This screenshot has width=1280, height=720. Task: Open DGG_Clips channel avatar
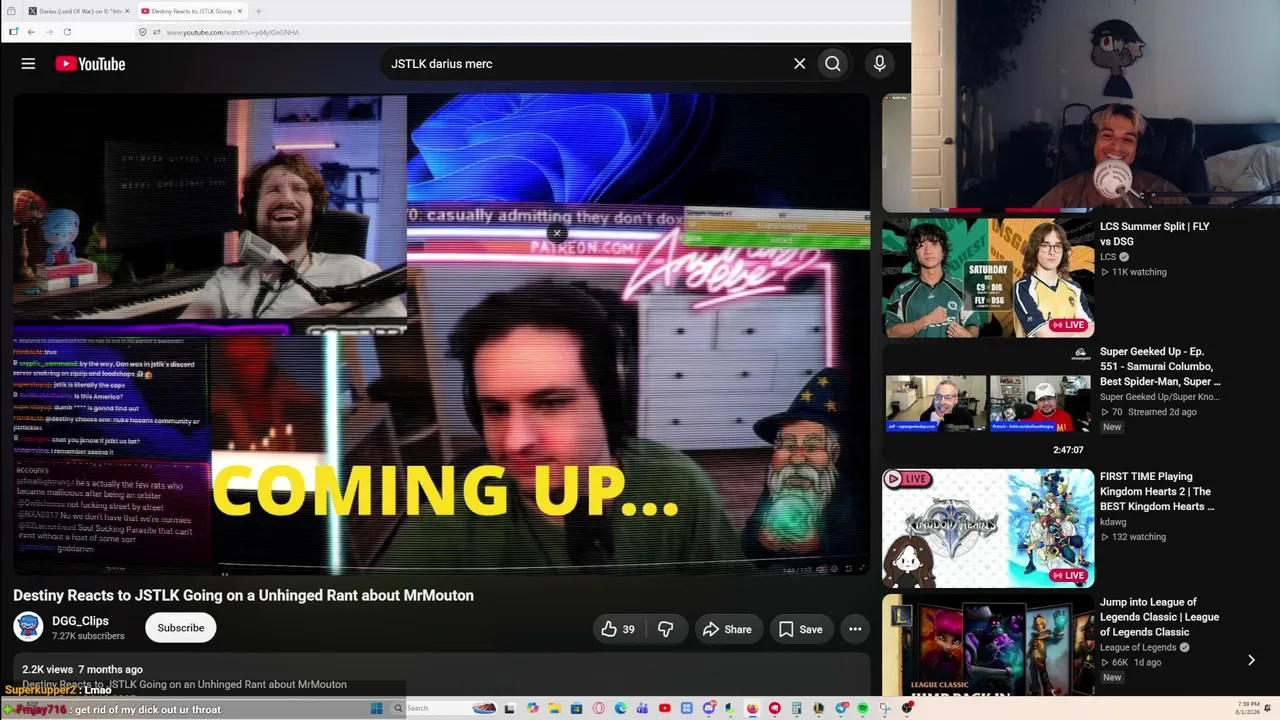click(x=28, y=627)
